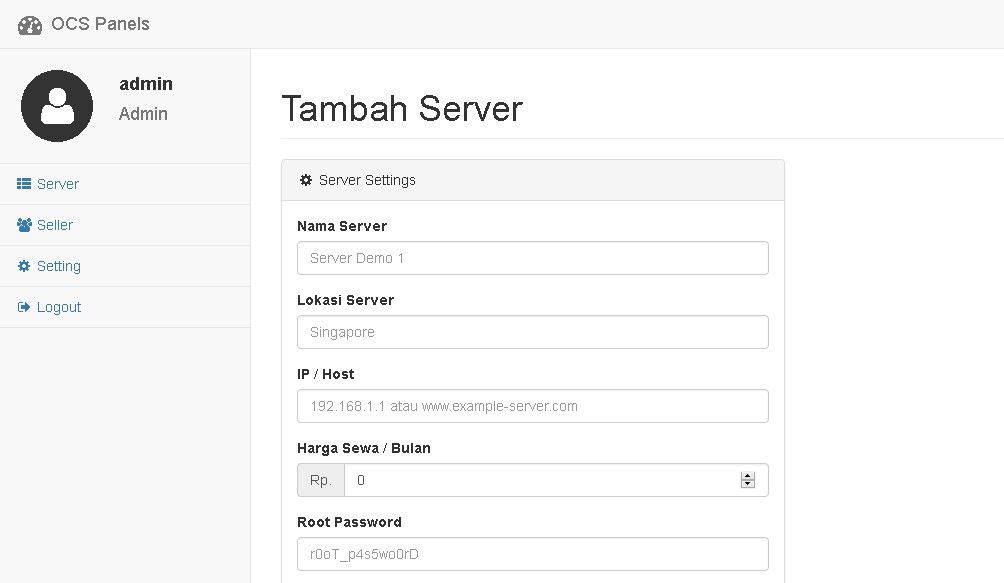Select the list icon next to Server

coord(23,183)
